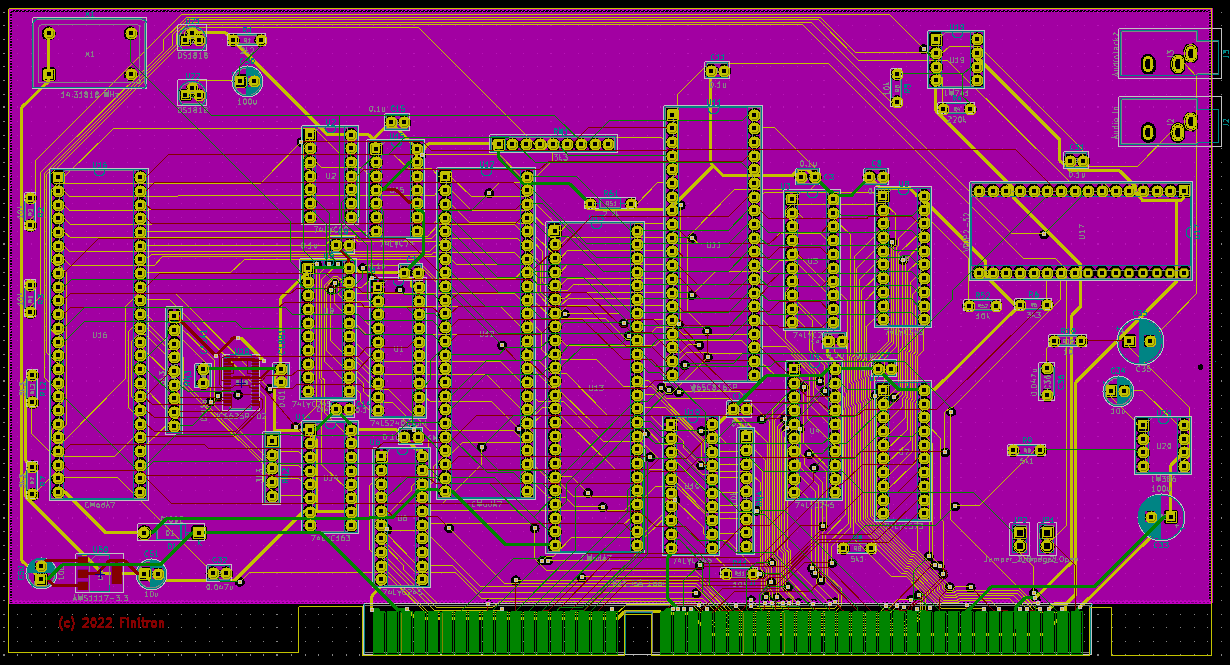Image resolution: width=1230 pixels, height=665 pixels.
Task: Select the AMS1117-3.3 voltage regulator
Action: [x=100, y=574]
